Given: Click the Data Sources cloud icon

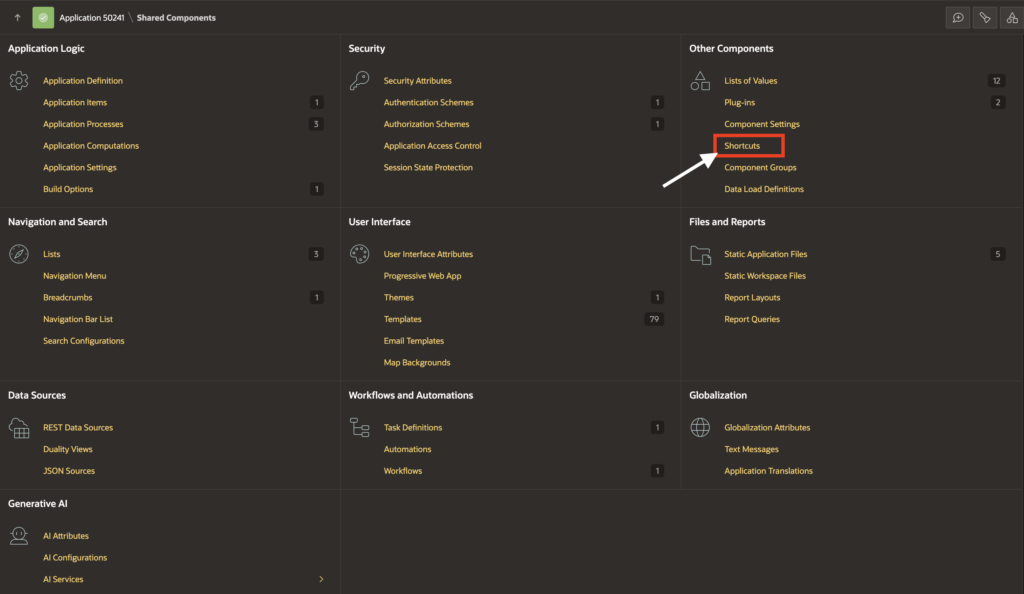Looking at the screenshot, I should (x=19, y=428).
